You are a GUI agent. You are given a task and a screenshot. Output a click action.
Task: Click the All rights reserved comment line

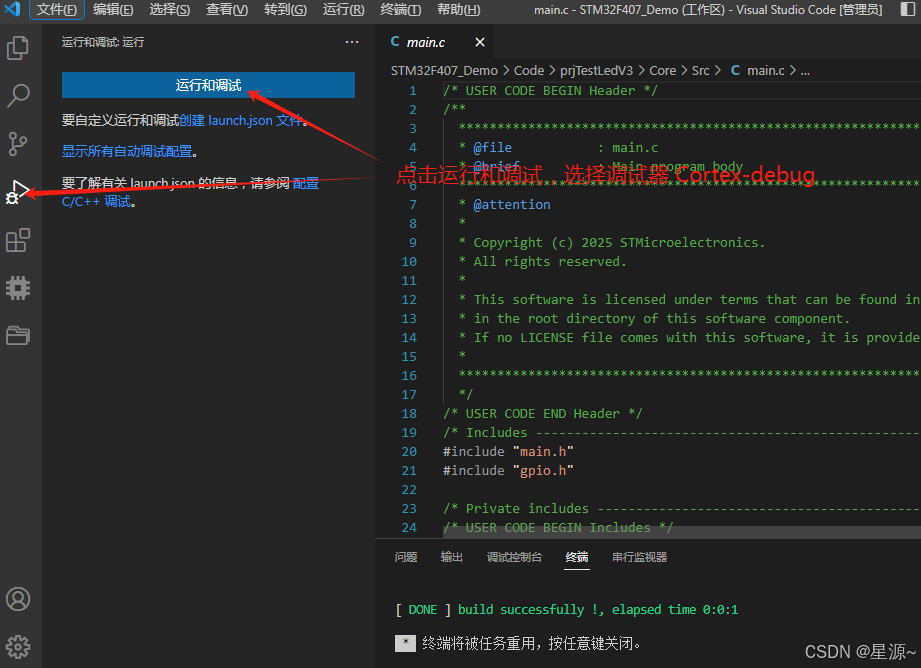point(542,261)
